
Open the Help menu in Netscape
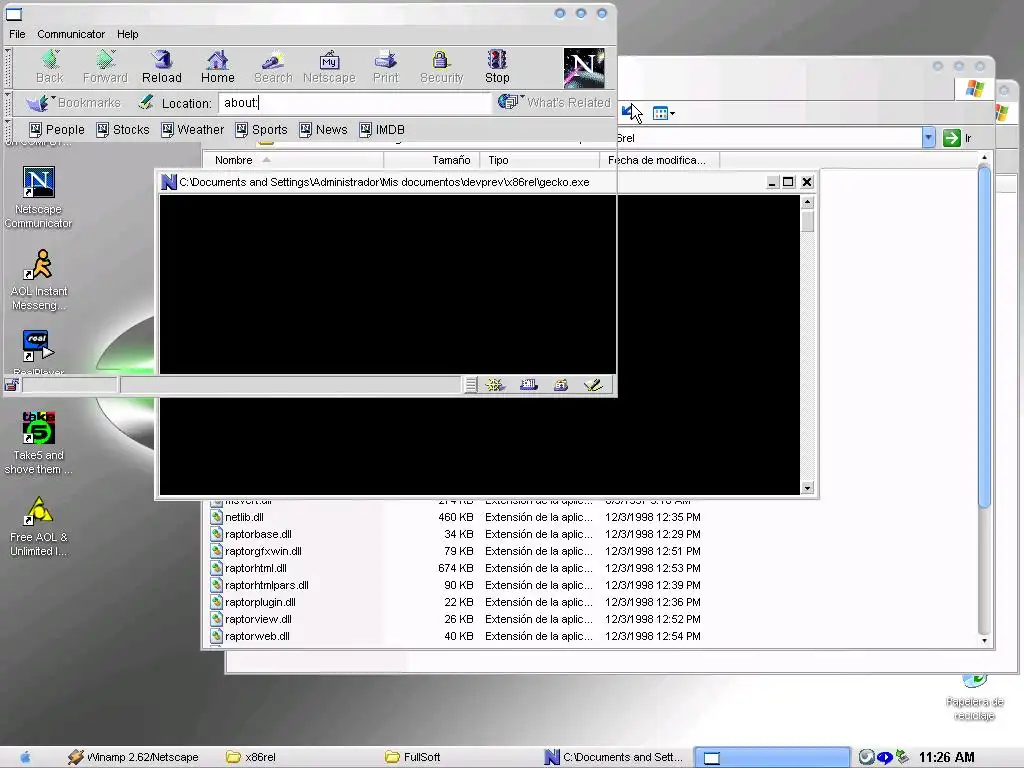127,34
